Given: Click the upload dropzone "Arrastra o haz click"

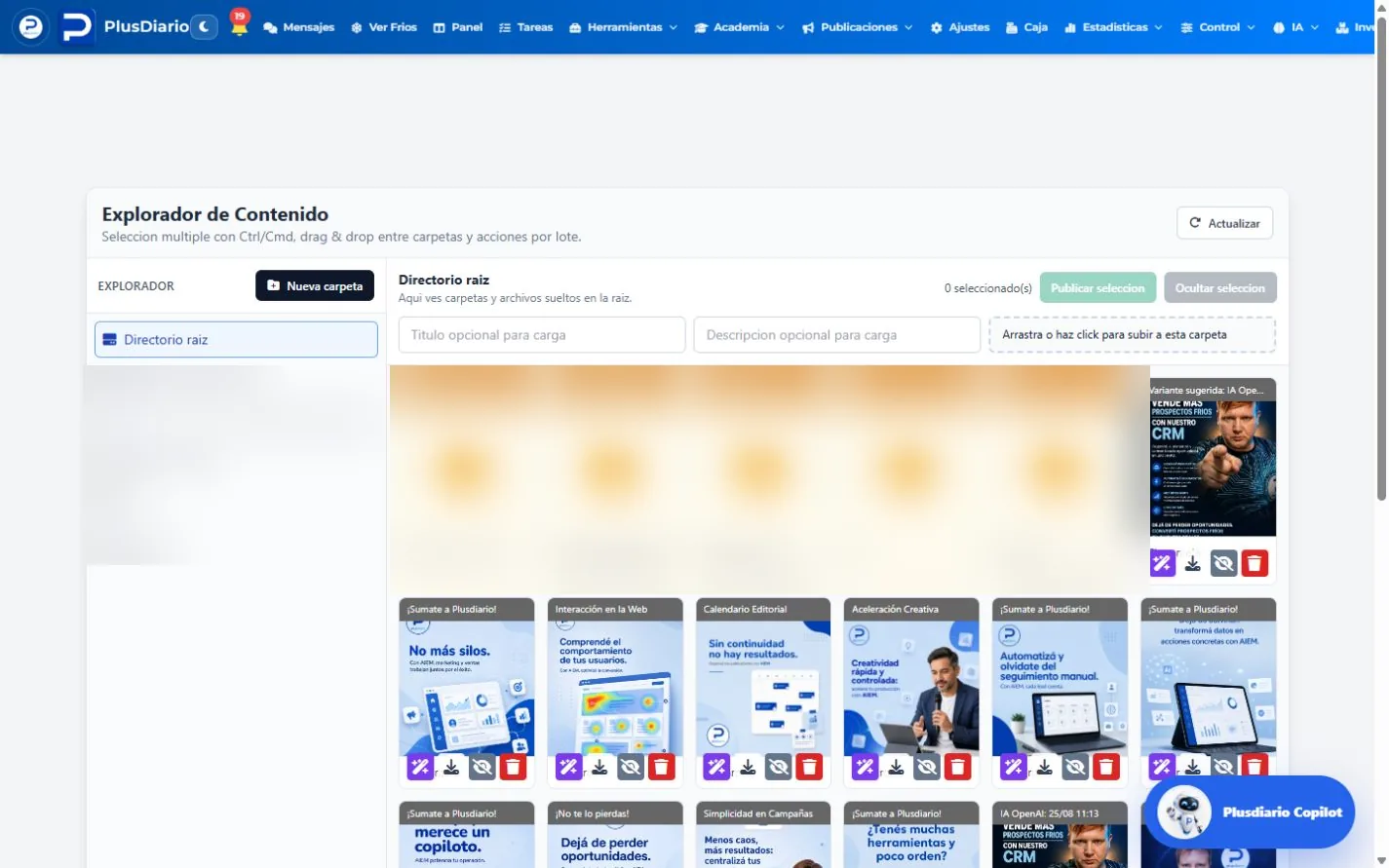Looking at the screenshot, I should pos(1132,334).
